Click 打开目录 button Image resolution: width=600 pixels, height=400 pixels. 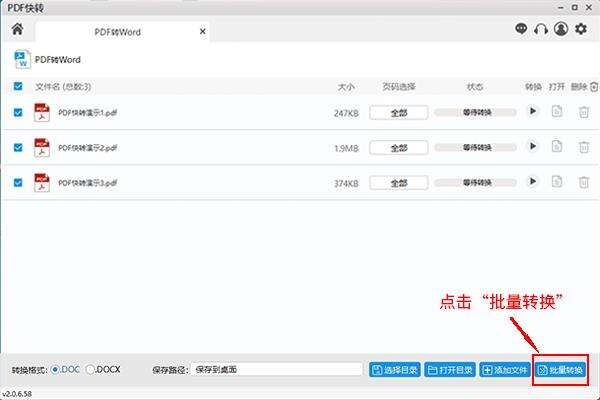click(x=450, y=370)
